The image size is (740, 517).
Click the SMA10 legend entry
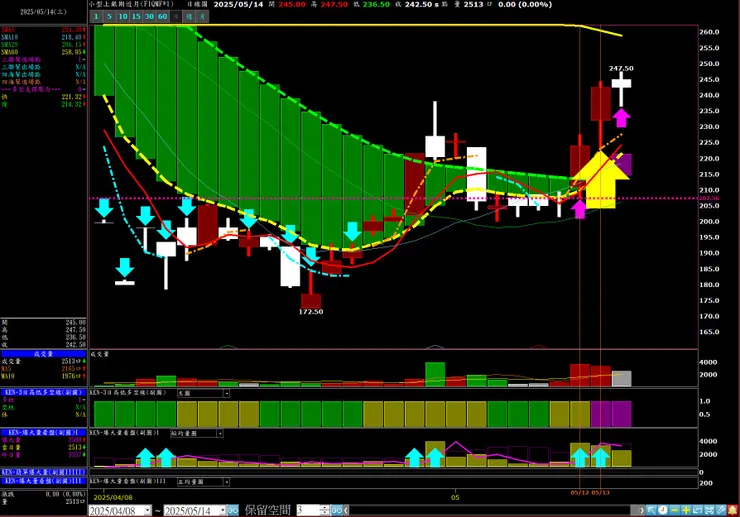[x=43, y=37]
